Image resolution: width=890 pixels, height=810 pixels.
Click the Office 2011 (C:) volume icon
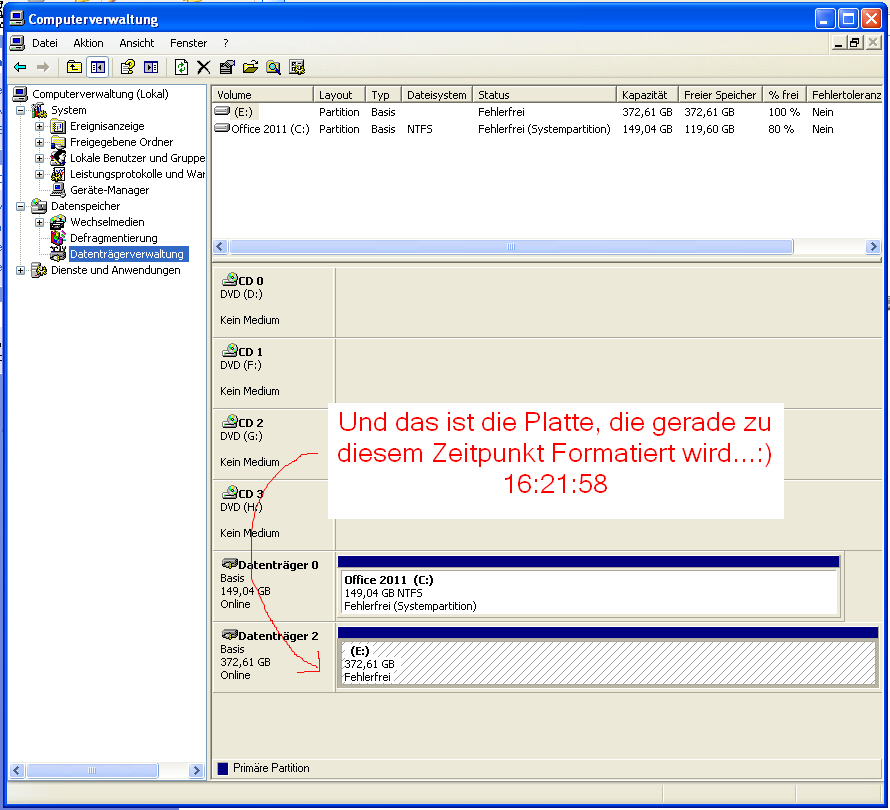222,128
